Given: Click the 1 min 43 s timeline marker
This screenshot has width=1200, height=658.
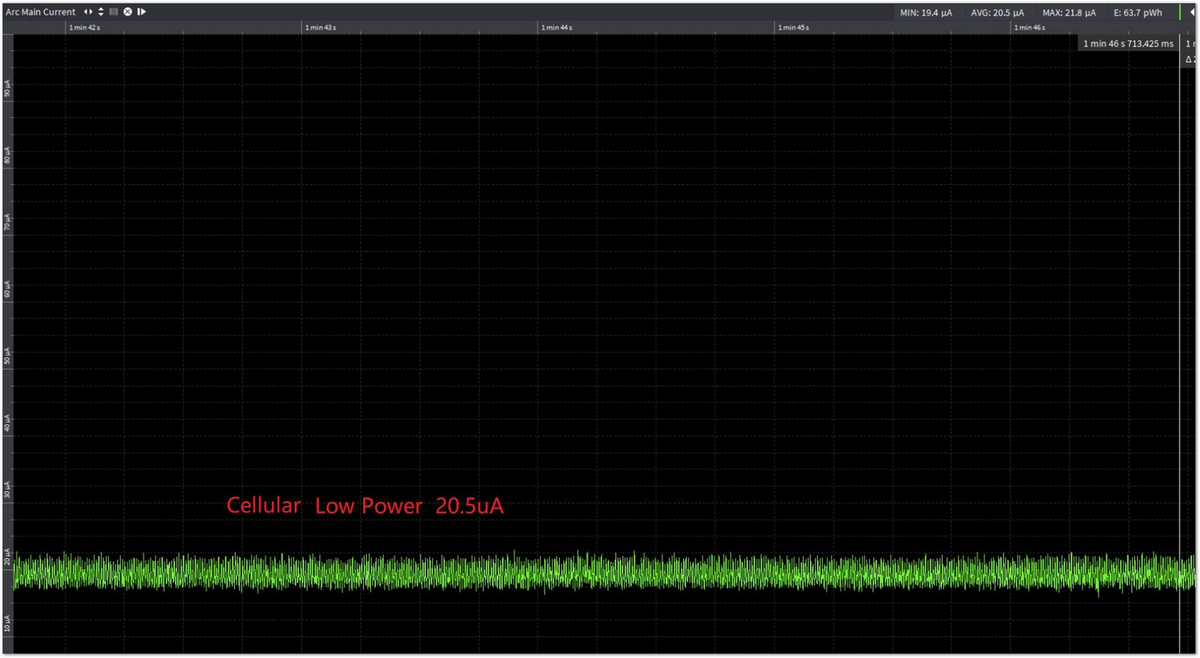Looking at the screenshot, I should pyautogui.click(x=320, y=28).
